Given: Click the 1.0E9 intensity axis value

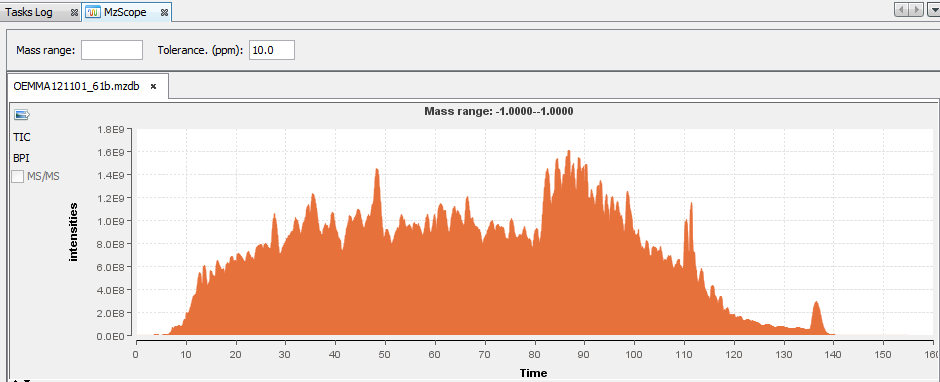Looking at the screenshot, I should (112, 221).
